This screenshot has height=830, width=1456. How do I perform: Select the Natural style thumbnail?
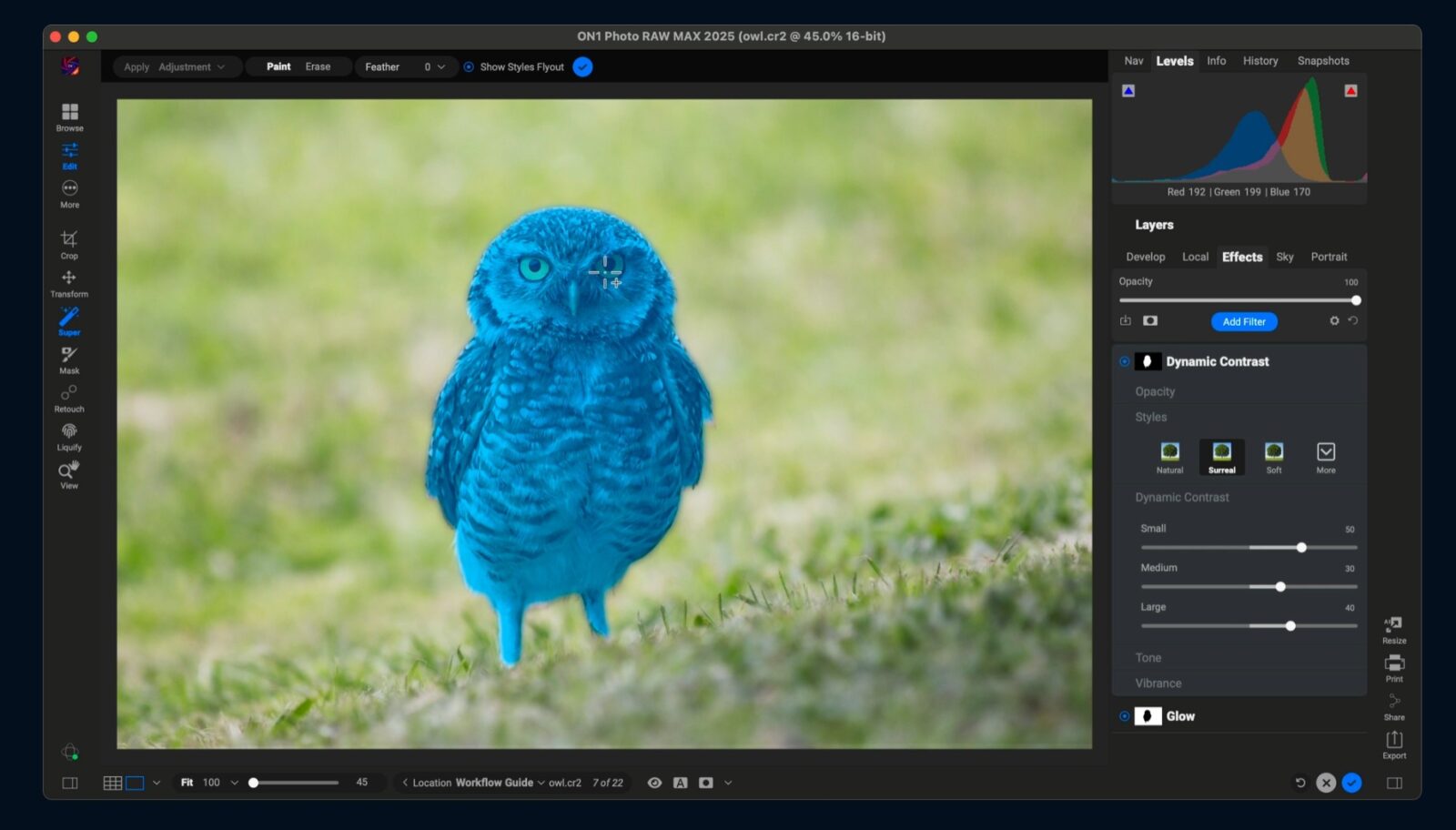pyautogui.click(x=1169, y=457)
